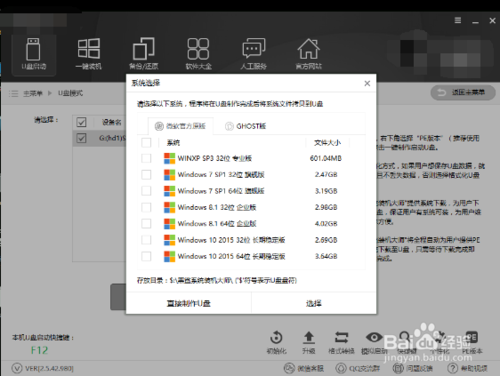Click 主菜单 in the breadcrumb

(x=33, y=93)
